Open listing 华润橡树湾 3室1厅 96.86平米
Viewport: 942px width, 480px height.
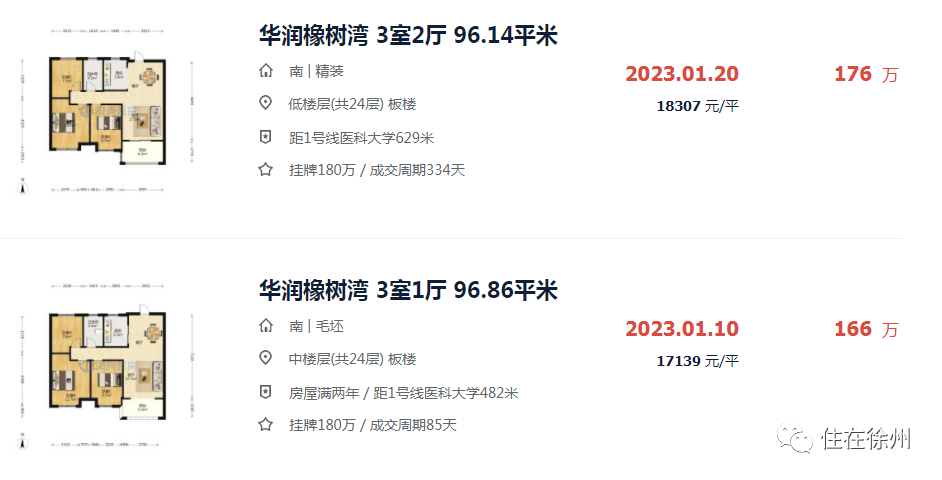409,291
